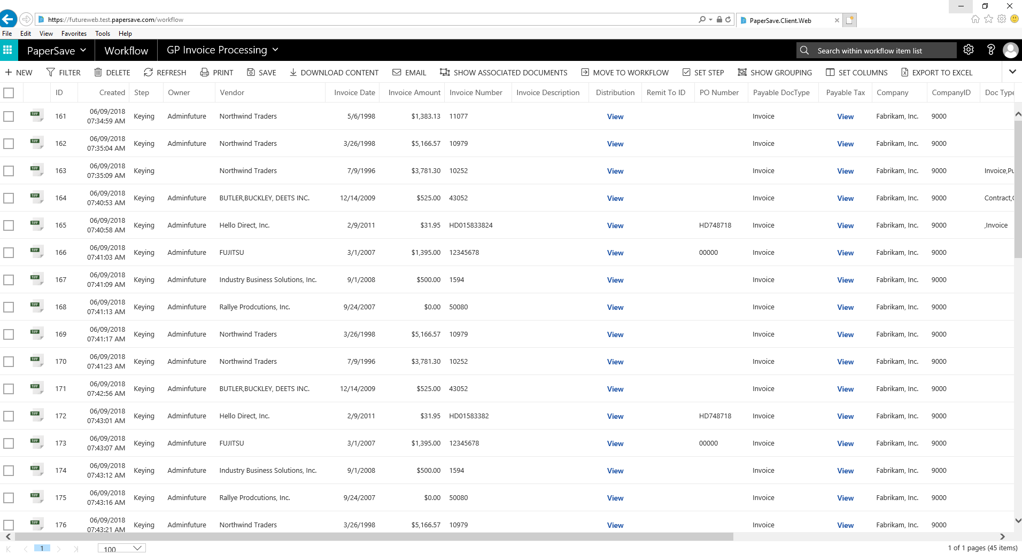This screenshot has width=1022, height=554.
Task: Open settings gear in header
Action: tap(969, 50)
